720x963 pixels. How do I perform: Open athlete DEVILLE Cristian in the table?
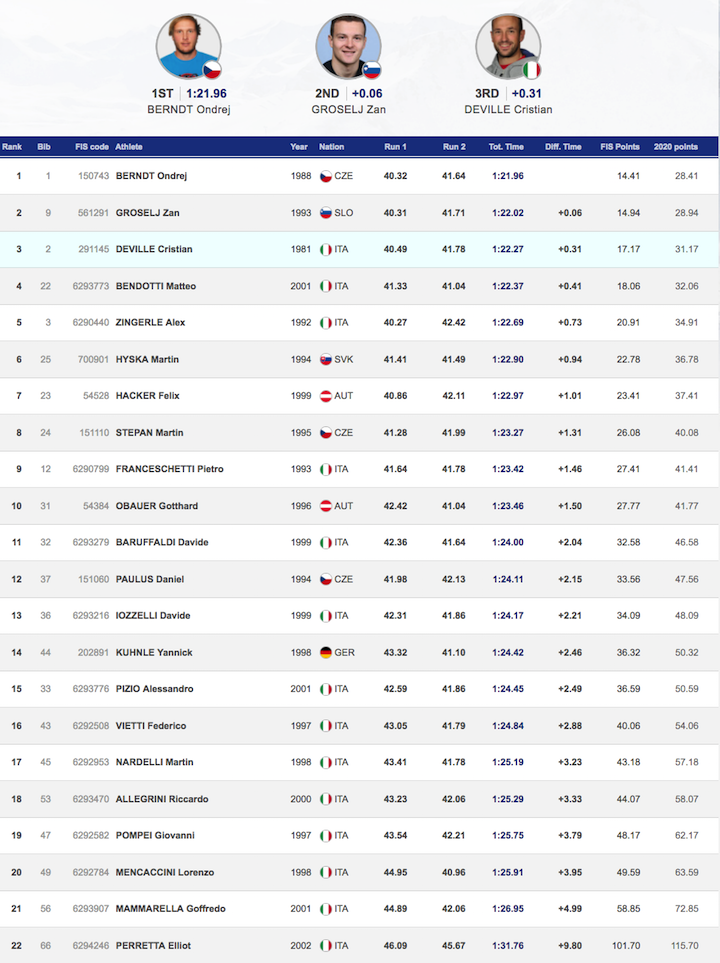pyautogui.click(x=154, y=249)
